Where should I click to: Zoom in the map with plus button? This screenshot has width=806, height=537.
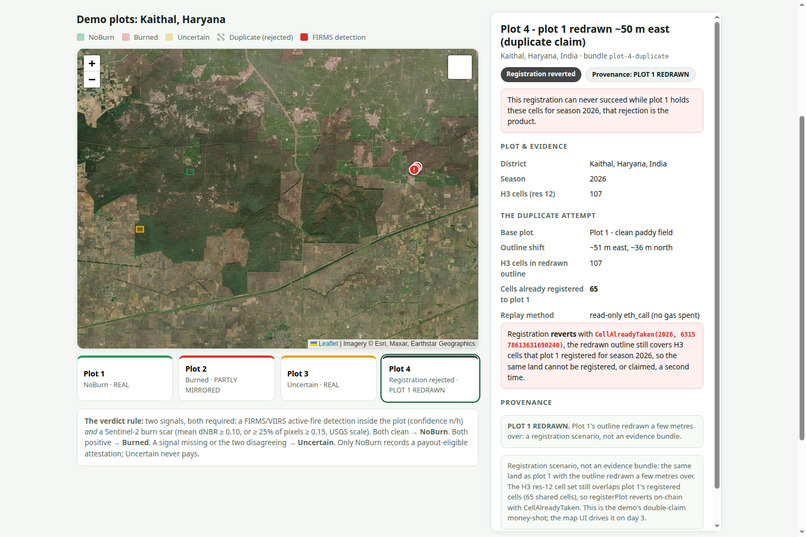(91, 63)
